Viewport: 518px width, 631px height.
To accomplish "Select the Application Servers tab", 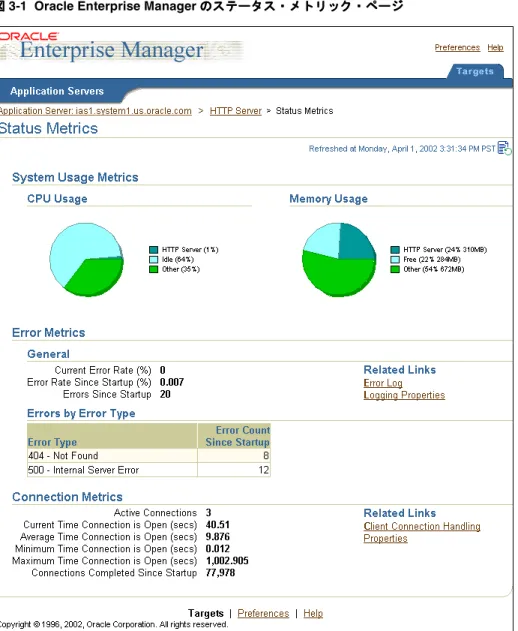I will 57,91.
